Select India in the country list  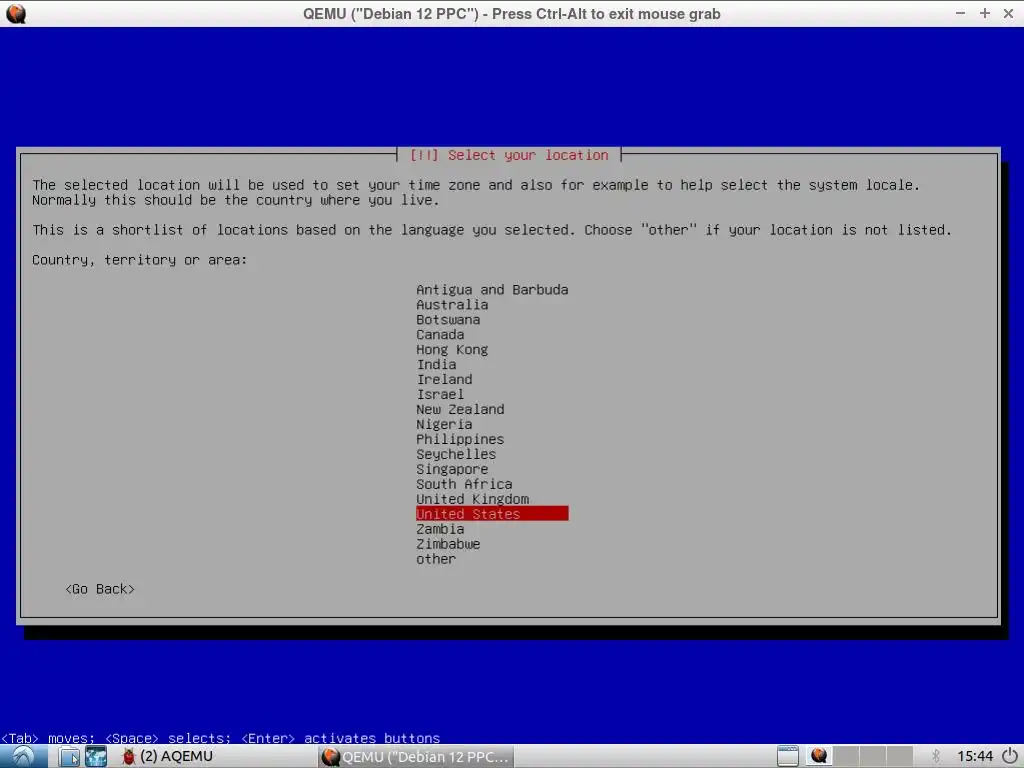436,364
